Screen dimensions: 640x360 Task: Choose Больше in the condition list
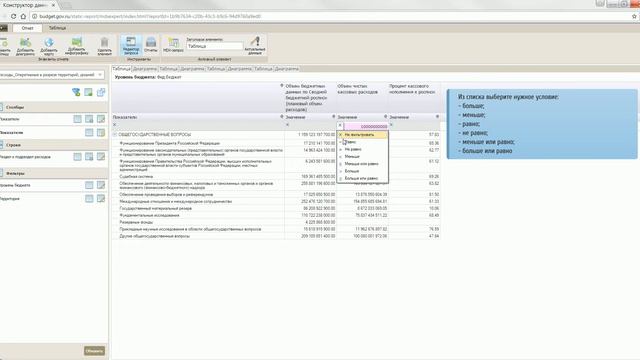point(362,171)
